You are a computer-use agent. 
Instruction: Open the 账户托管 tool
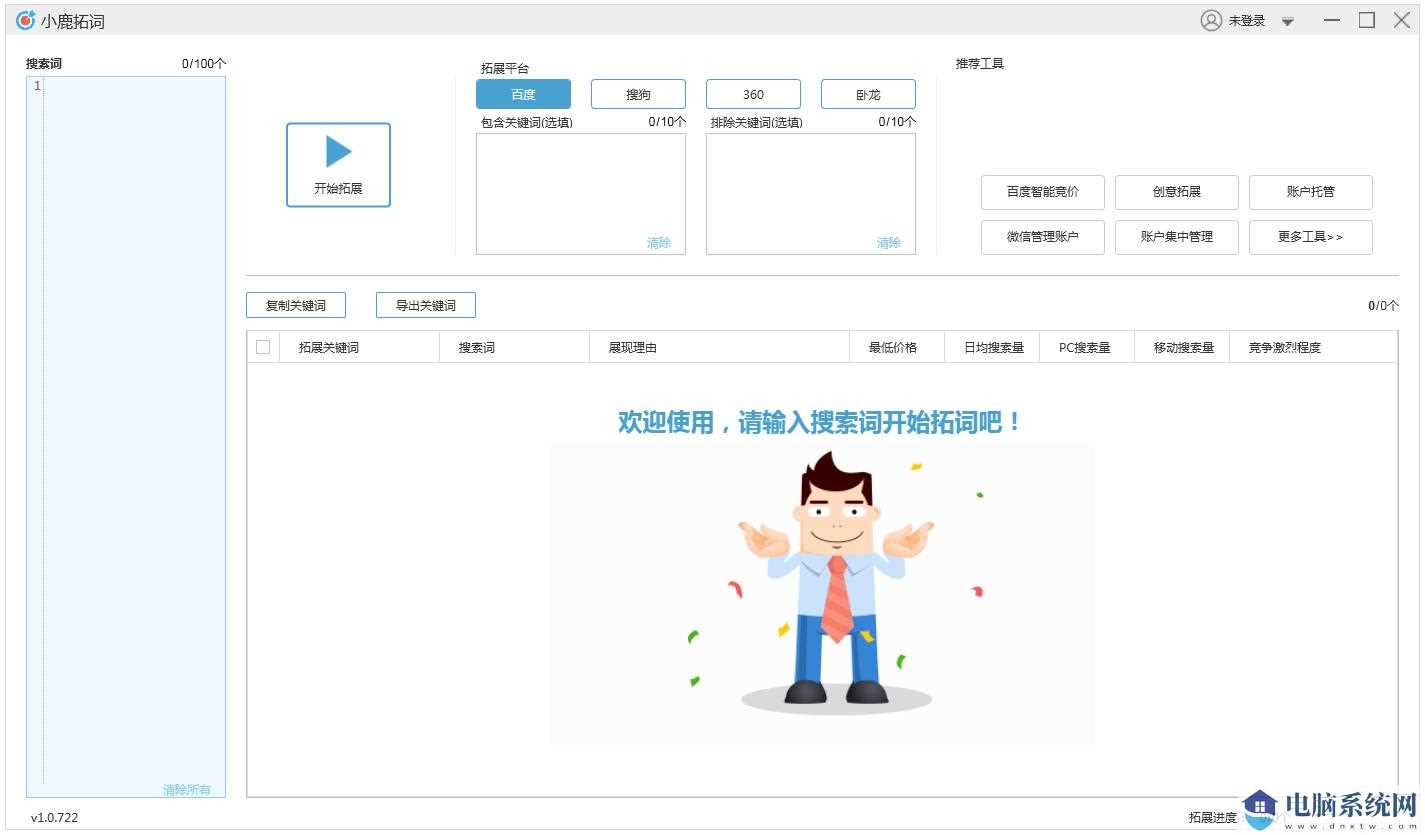[x=1311, y=192]
